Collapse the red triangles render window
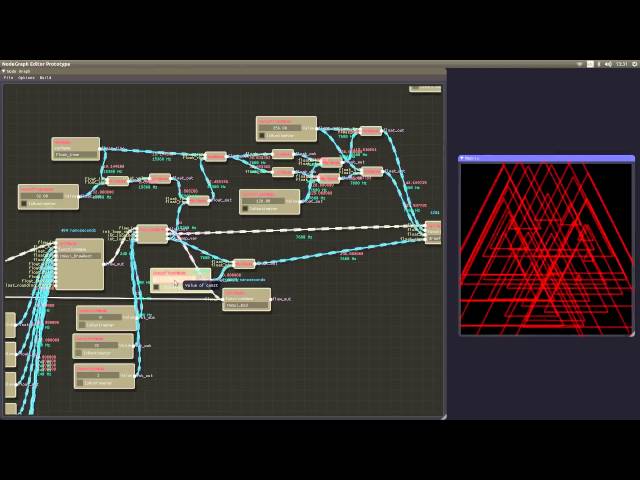 coord(462,158)
